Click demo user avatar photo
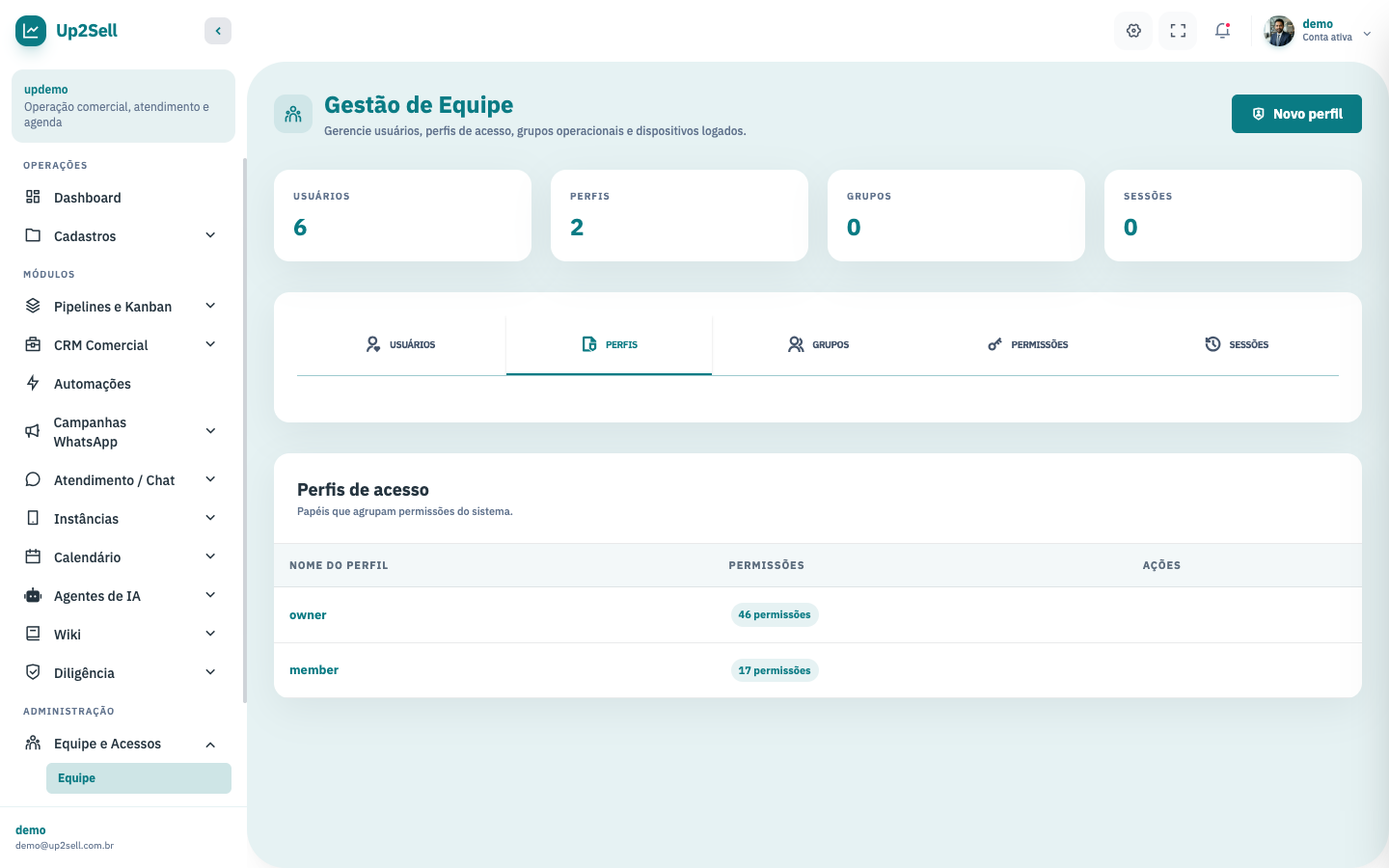Viewport: 1389px width, 868px height. [1279, 31]
